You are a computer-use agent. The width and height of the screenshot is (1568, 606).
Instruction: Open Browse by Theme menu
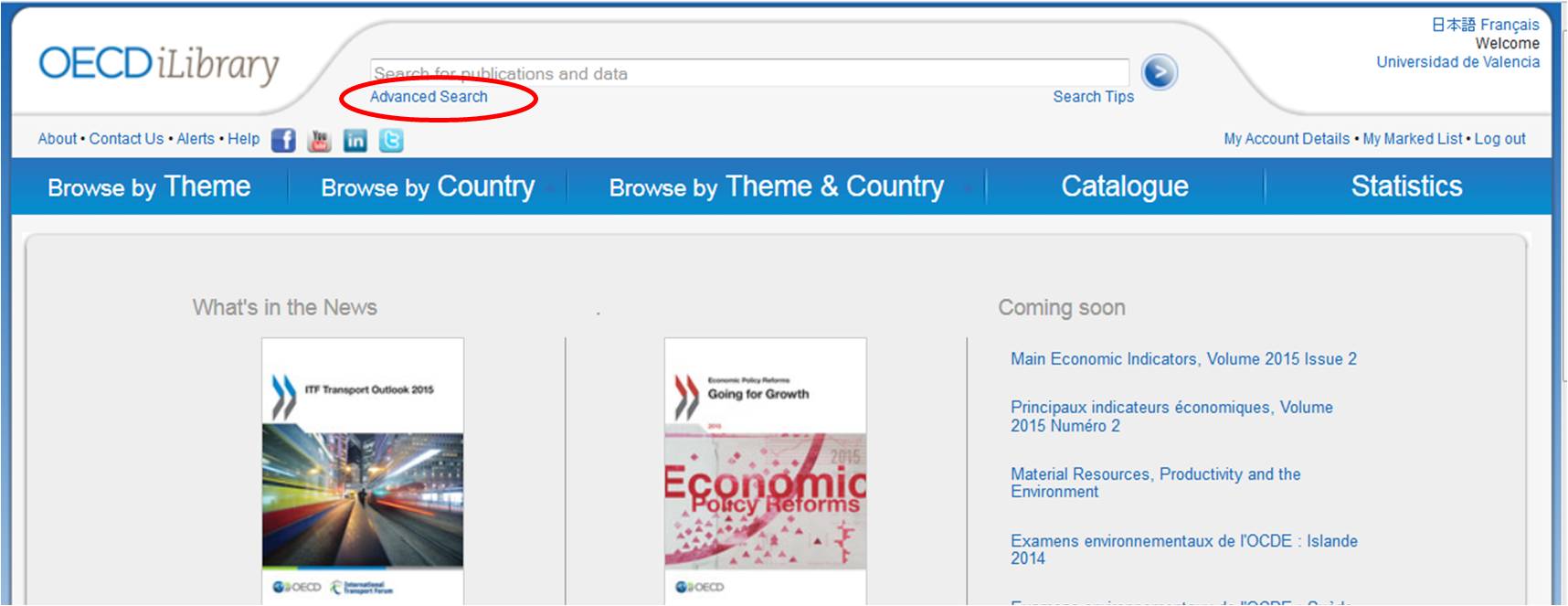tap(149, 186)
